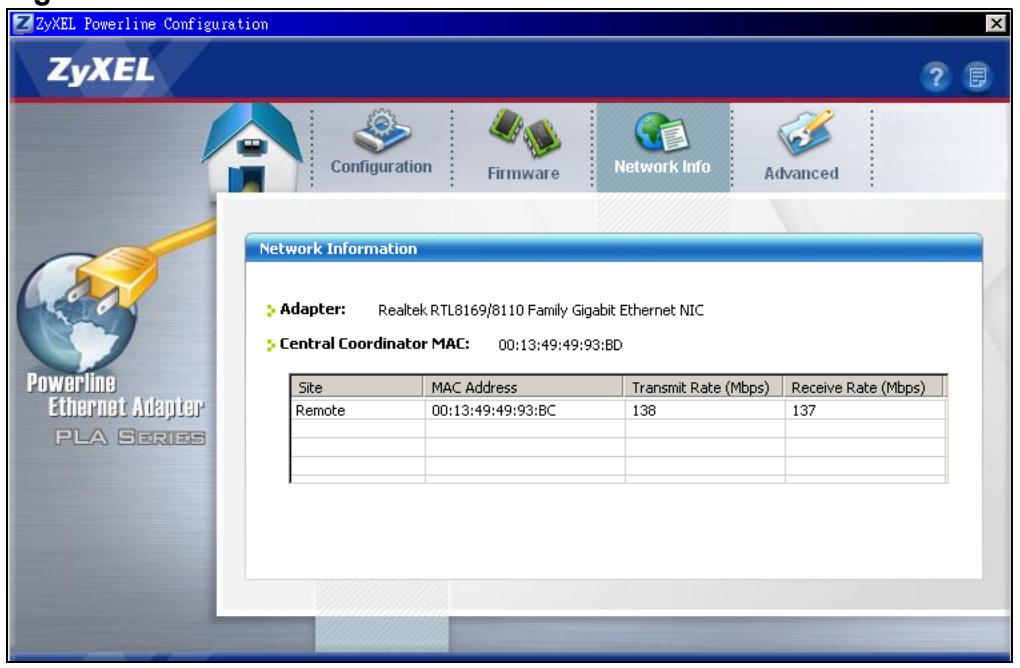This screenshot has height=668, width=1020.
Task: Open help with the question mark icon
Action: click(935, 77)
